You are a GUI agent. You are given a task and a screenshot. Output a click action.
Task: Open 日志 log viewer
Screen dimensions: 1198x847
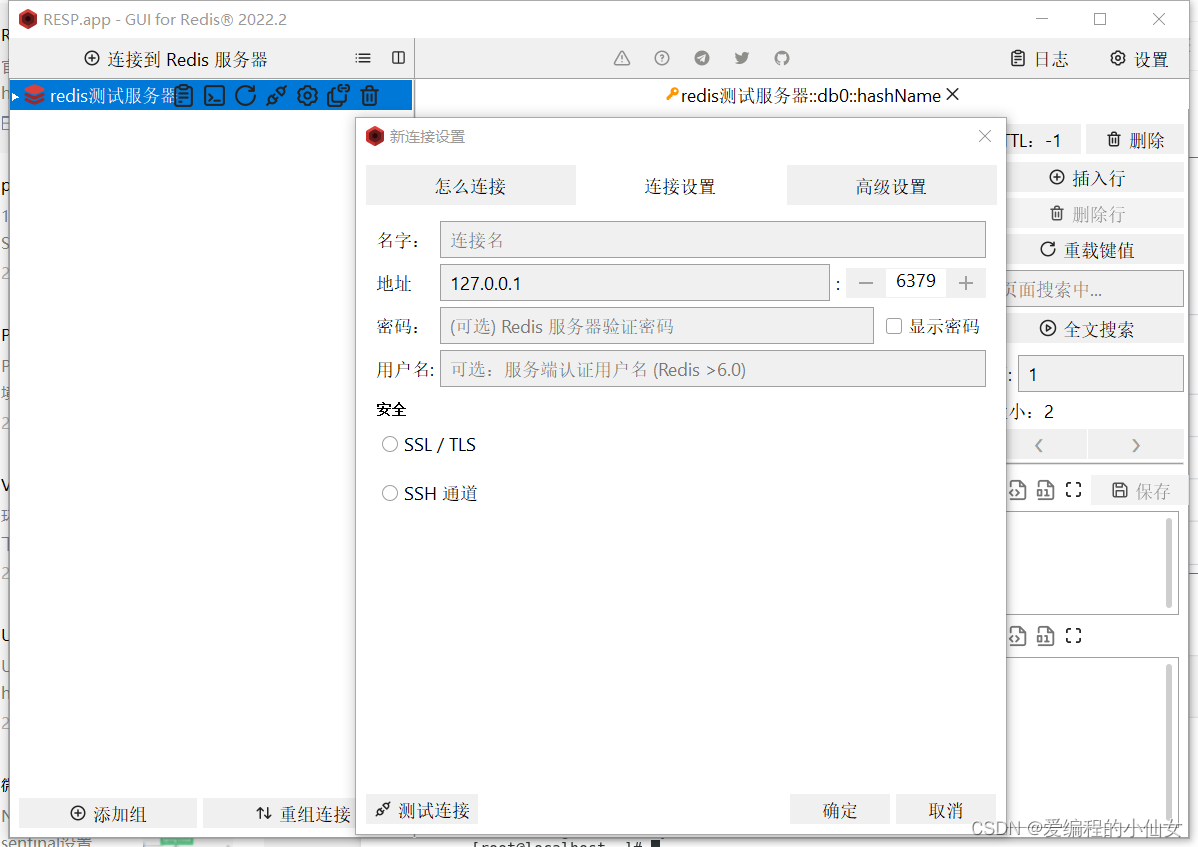[x=1039, y=59]
